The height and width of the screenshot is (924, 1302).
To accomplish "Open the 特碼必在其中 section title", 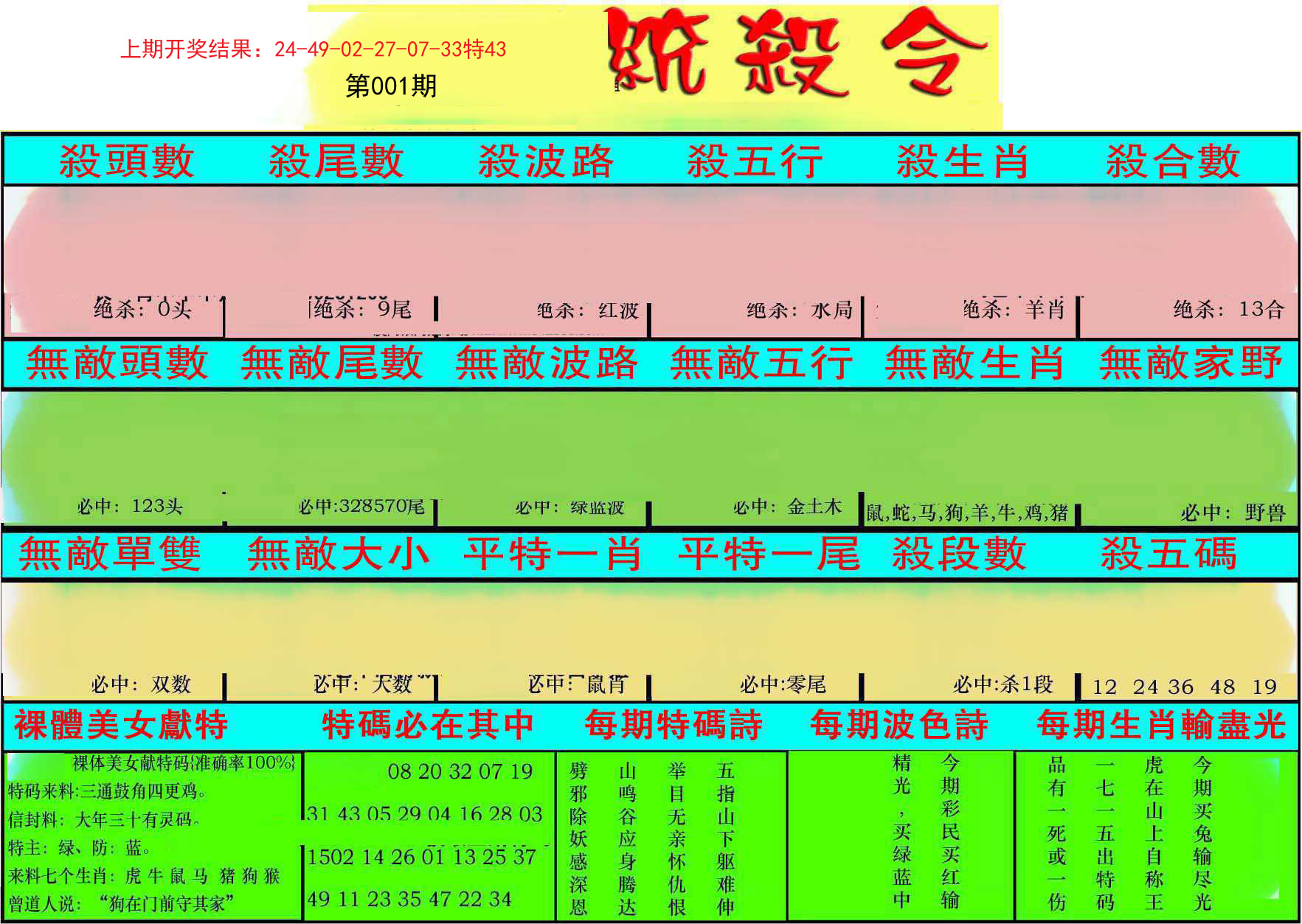I will [428, 725].
